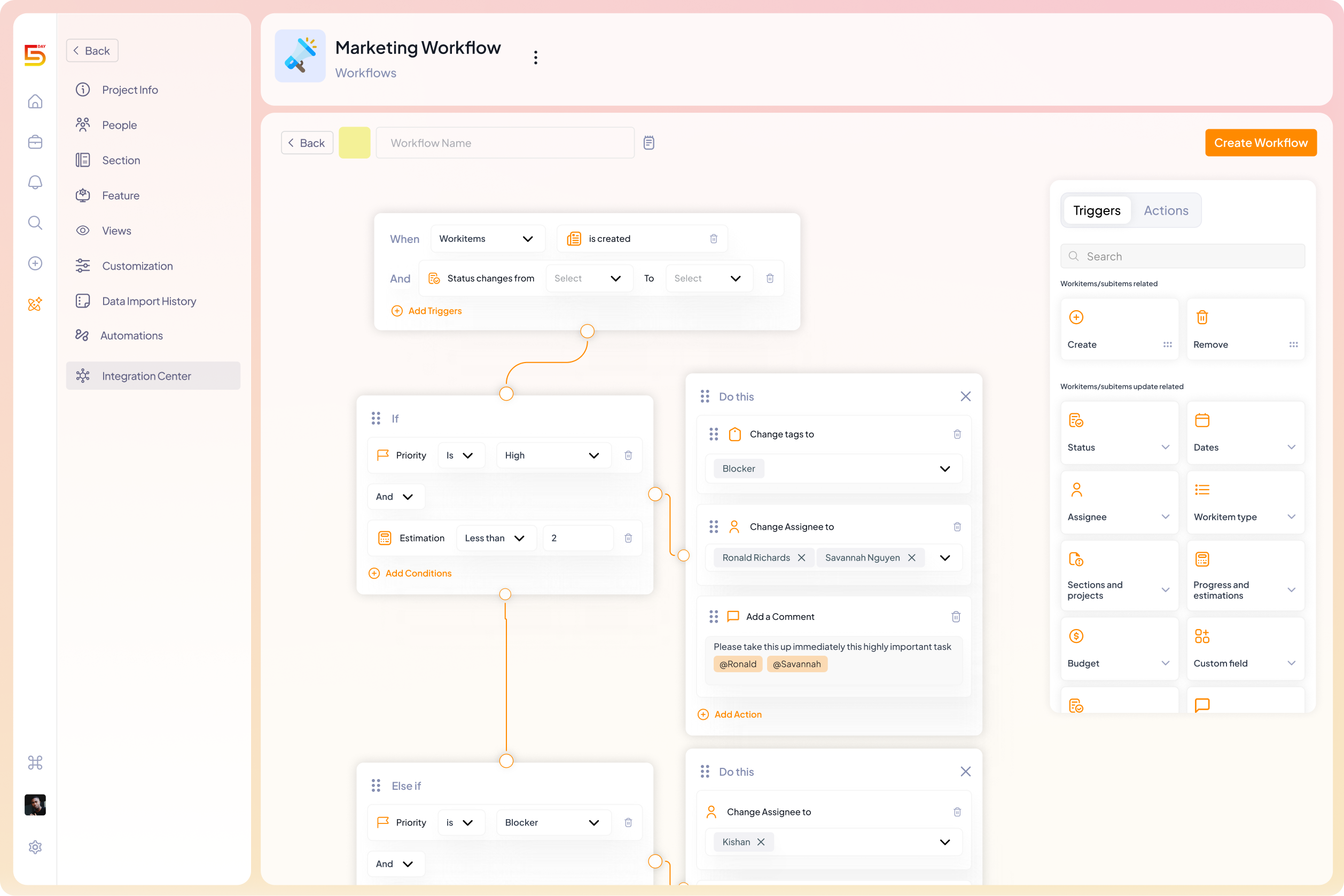Click Add Triggers link
This screenshot has width=1344, height=896.
point(426,311)
